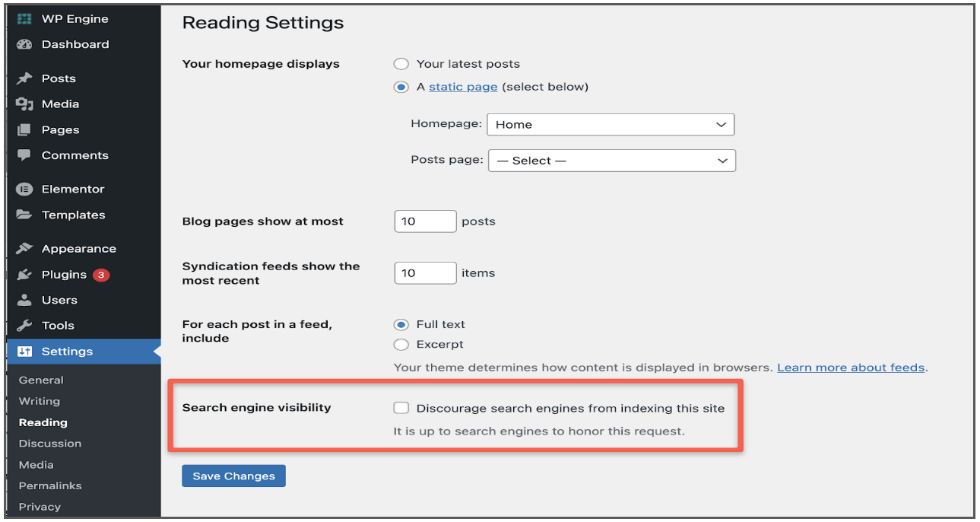
Task: Open Privacy settings submenu
Action: [x=39, y=507]
